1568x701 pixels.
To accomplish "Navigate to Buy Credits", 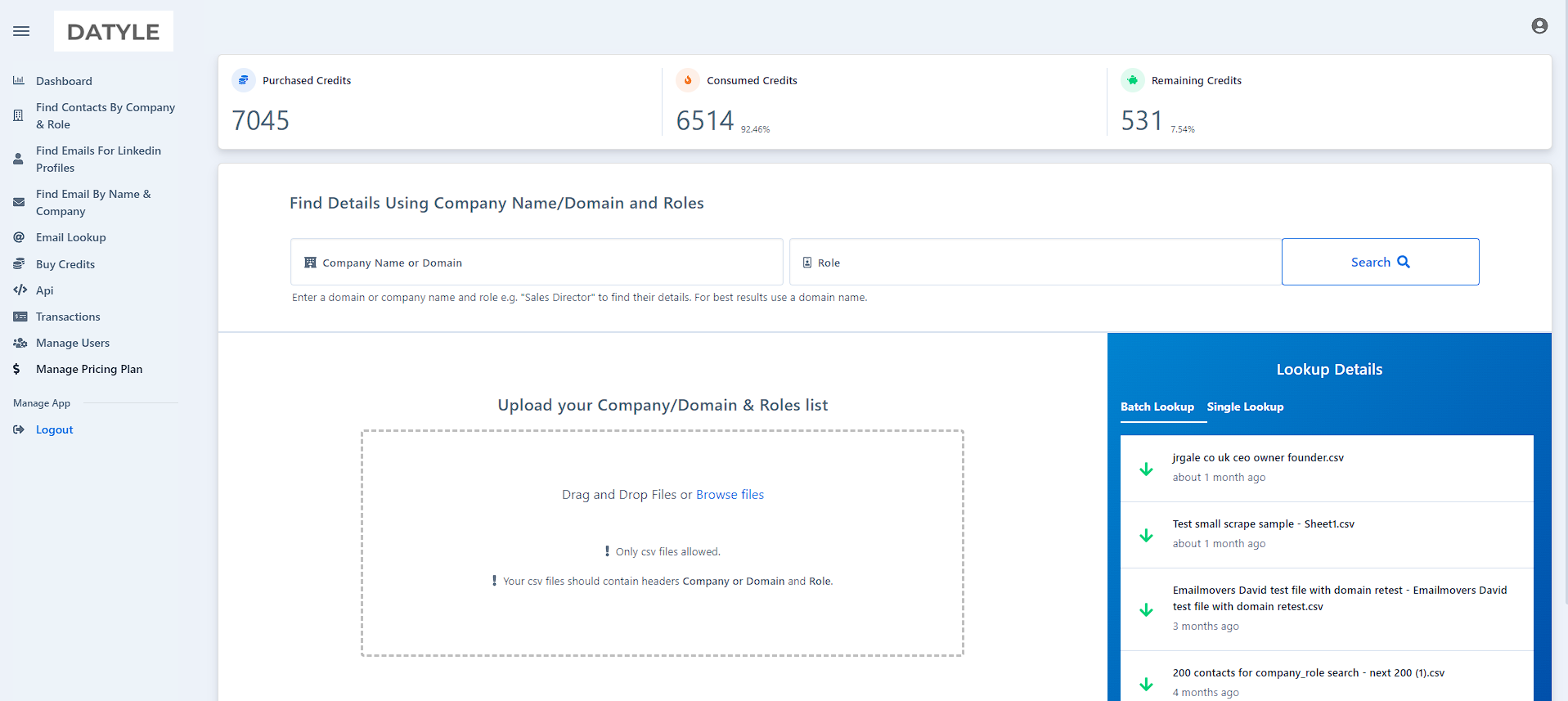I will (65, 264).
